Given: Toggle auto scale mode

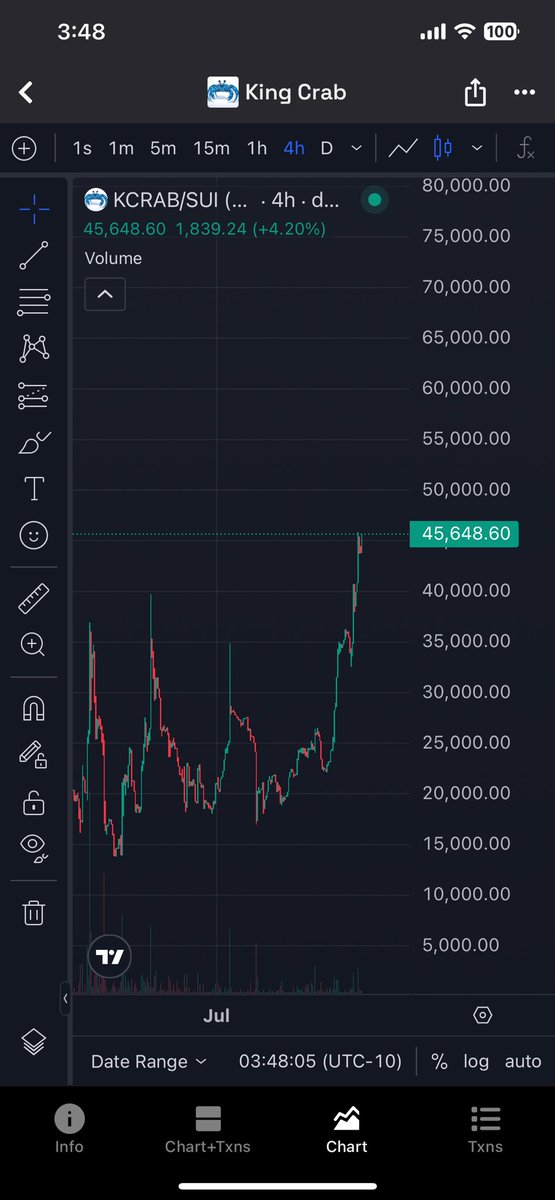Looking at the screenshot, I should (522, 1061).
